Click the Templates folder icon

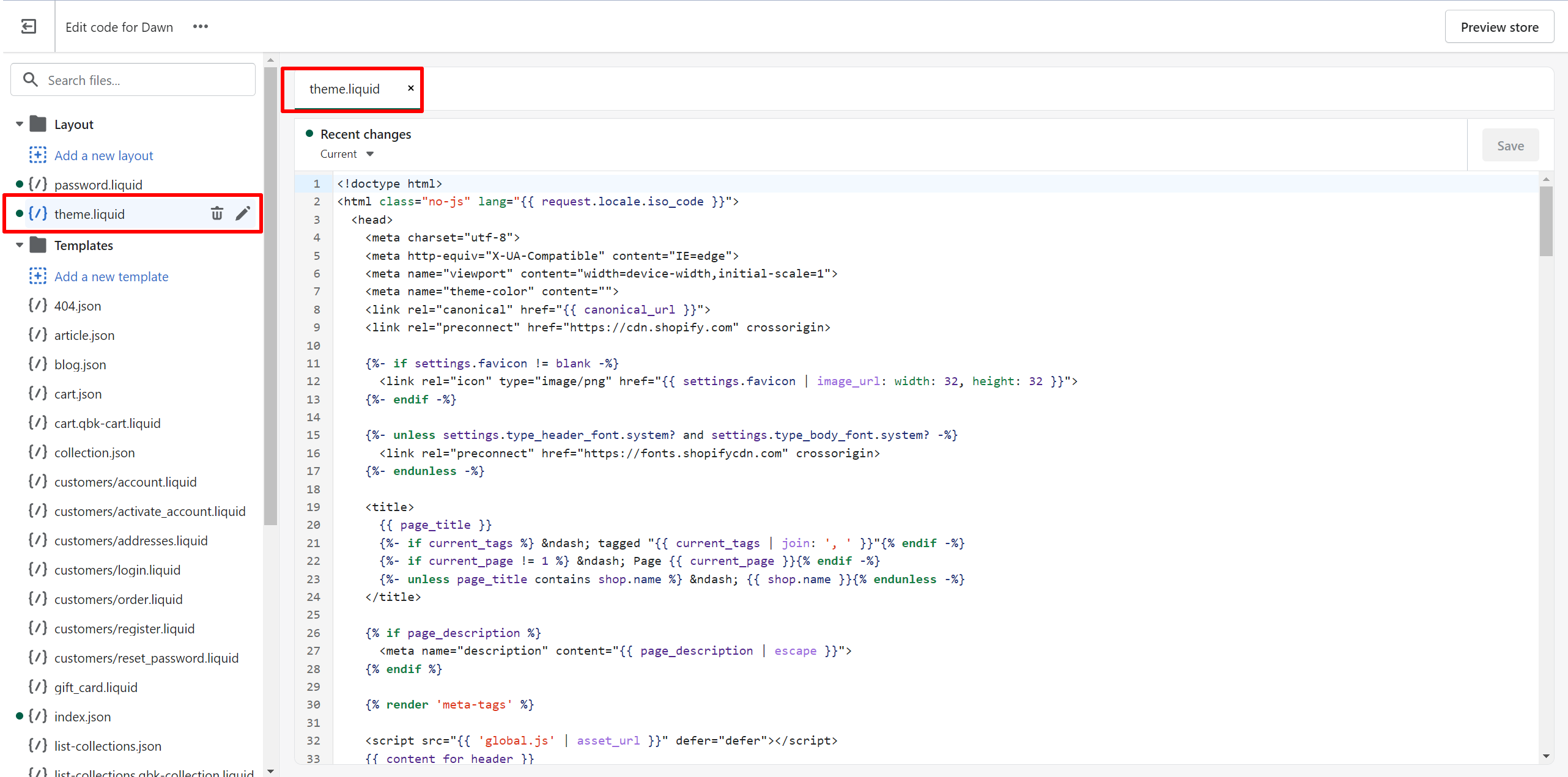(x=38, y=245)
